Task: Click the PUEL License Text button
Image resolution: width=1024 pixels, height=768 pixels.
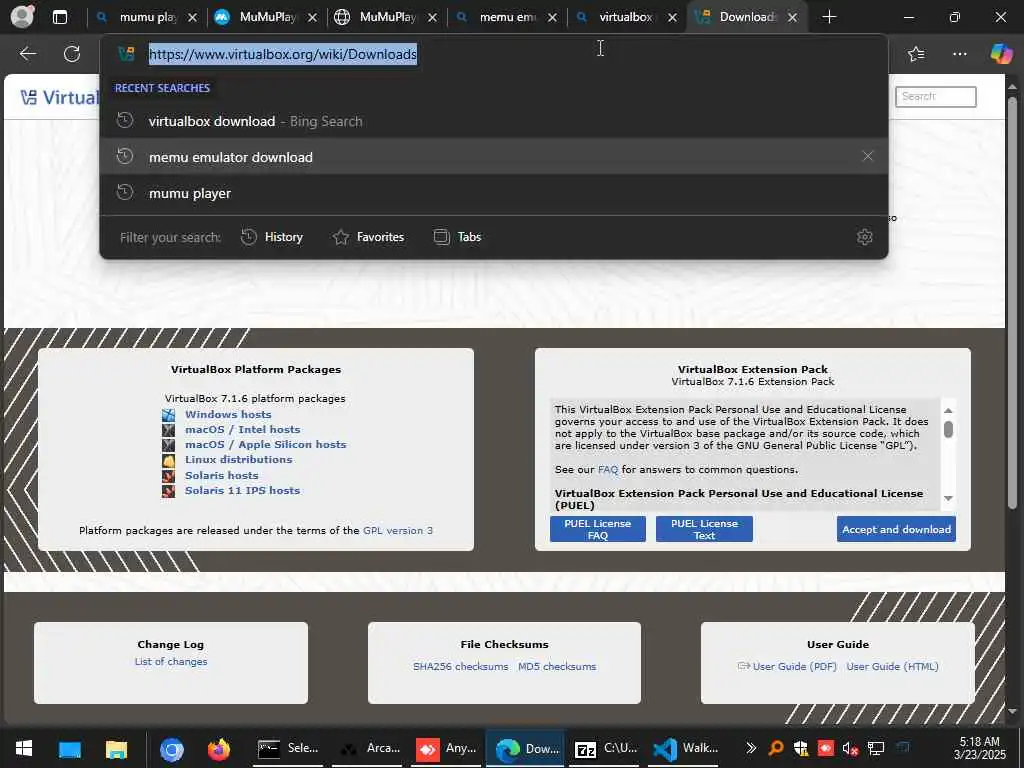Action: (x=704, y=529)
